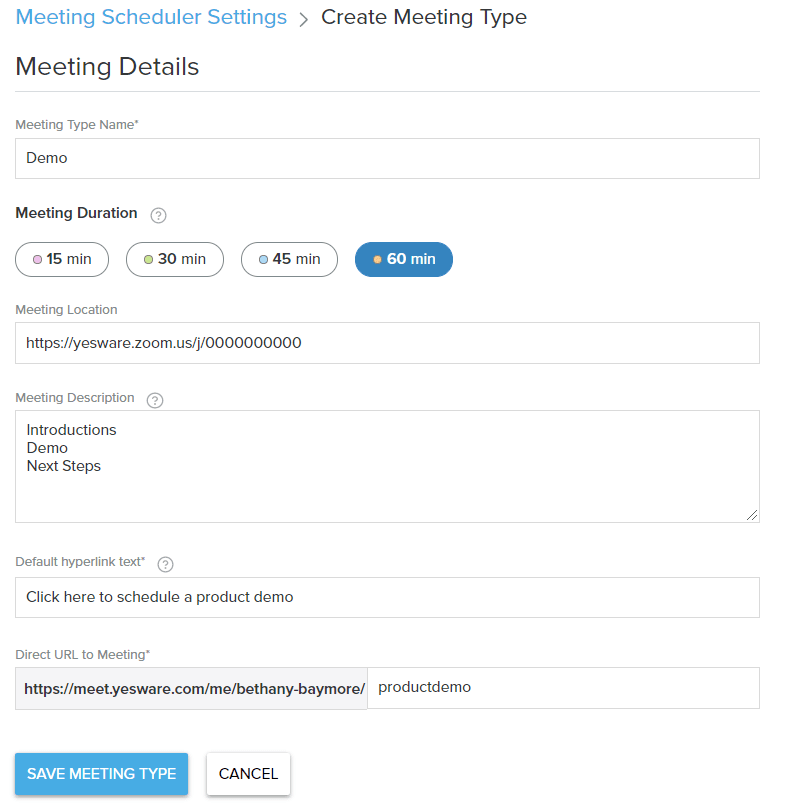786x805 pixels.
Task: Click inside the Meeting Description textarea
Action: (x=387, y=465)
